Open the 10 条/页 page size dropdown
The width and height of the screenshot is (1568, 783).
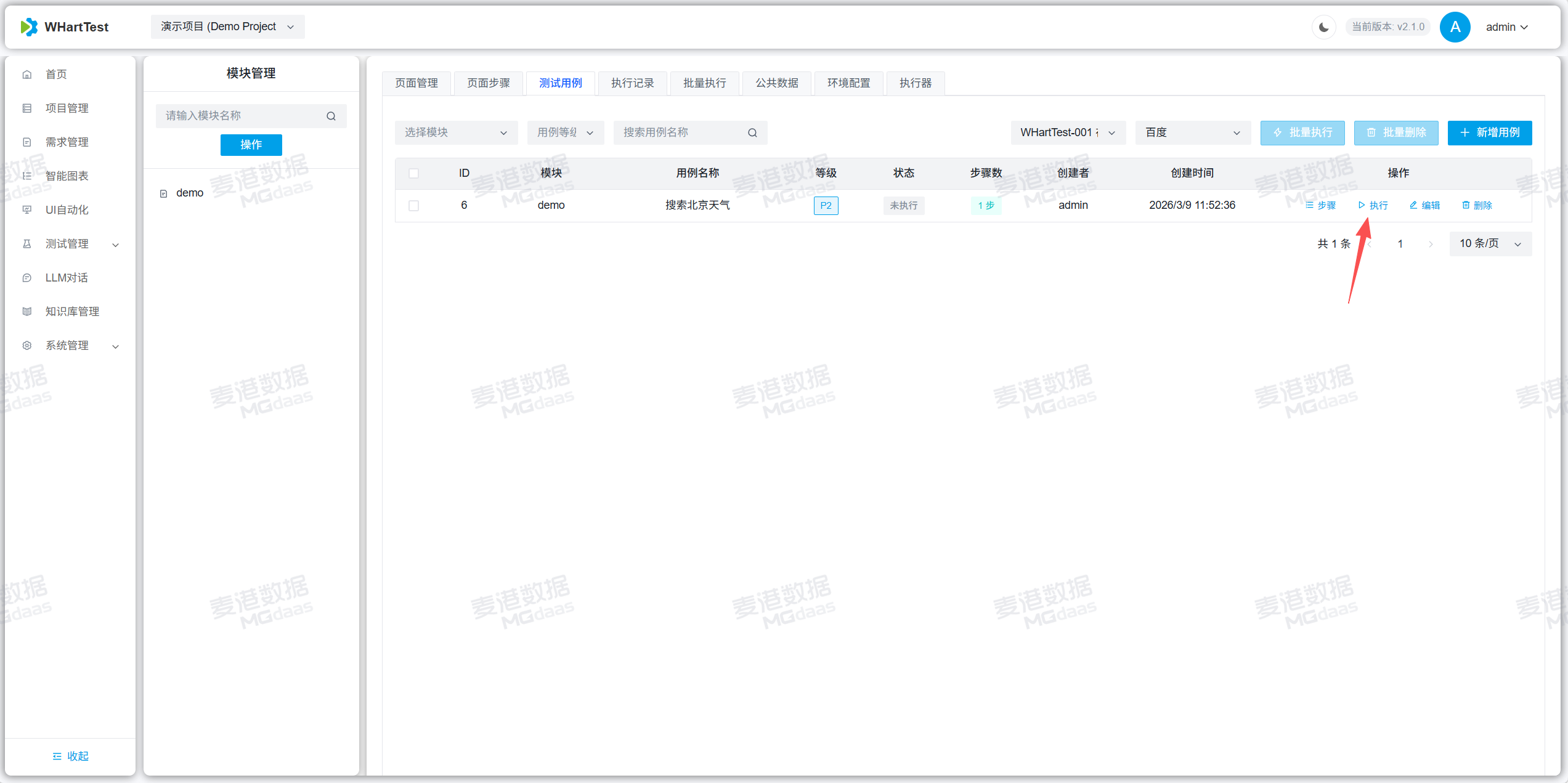[x=1490, y=244]
